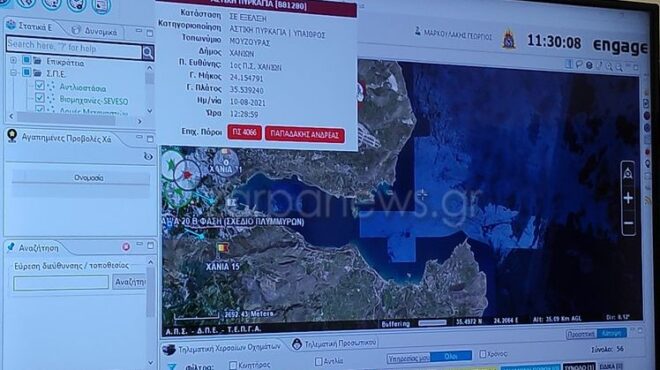Uncheck the Βιομηχανίες-SEVESO layer

coord(40,98)
